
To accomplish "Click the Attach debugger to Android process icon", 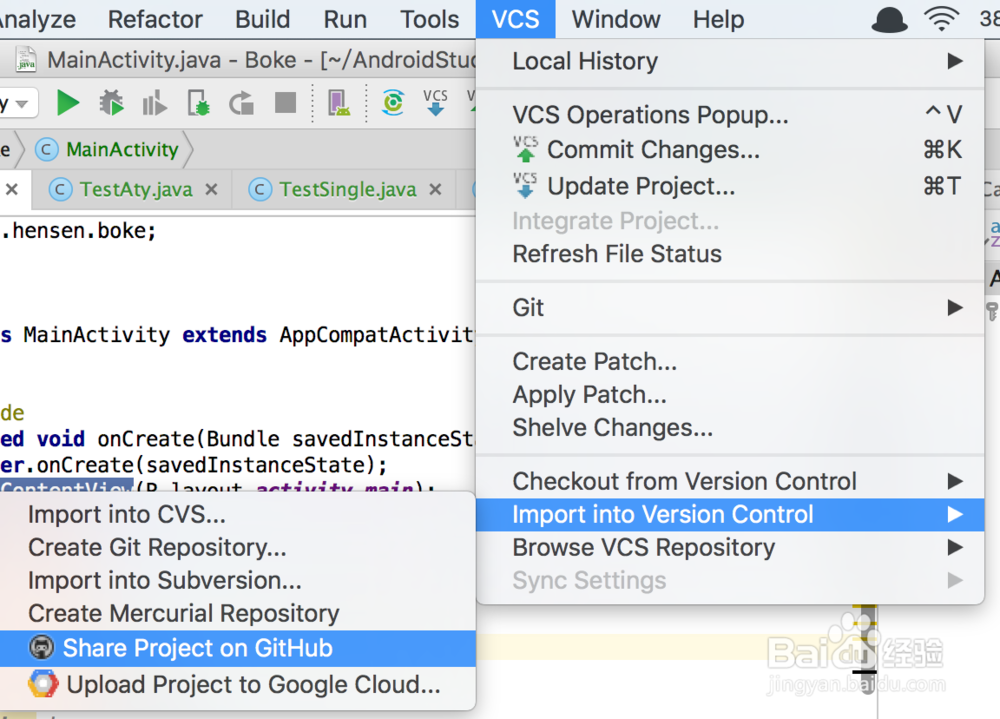I will click(199, 102).
